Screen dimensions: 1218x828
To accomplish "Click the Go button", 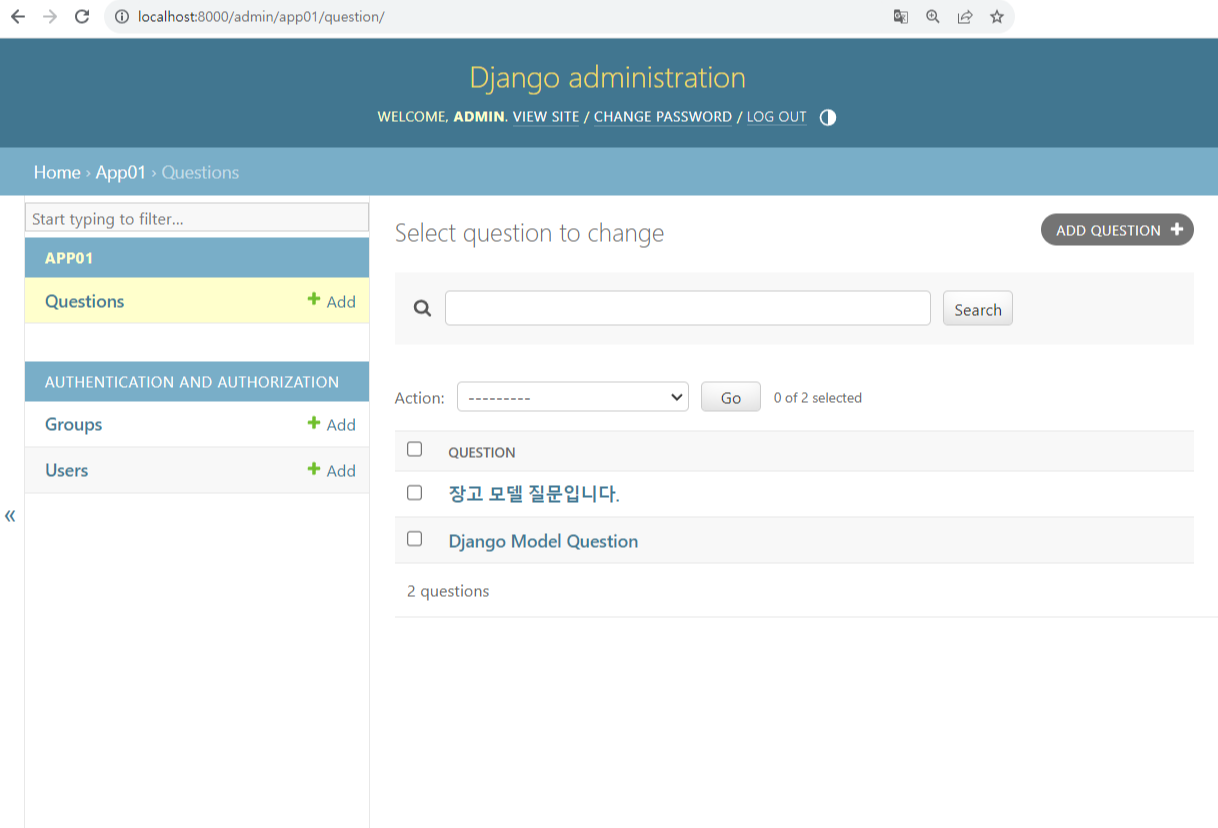I will (731, 397).
